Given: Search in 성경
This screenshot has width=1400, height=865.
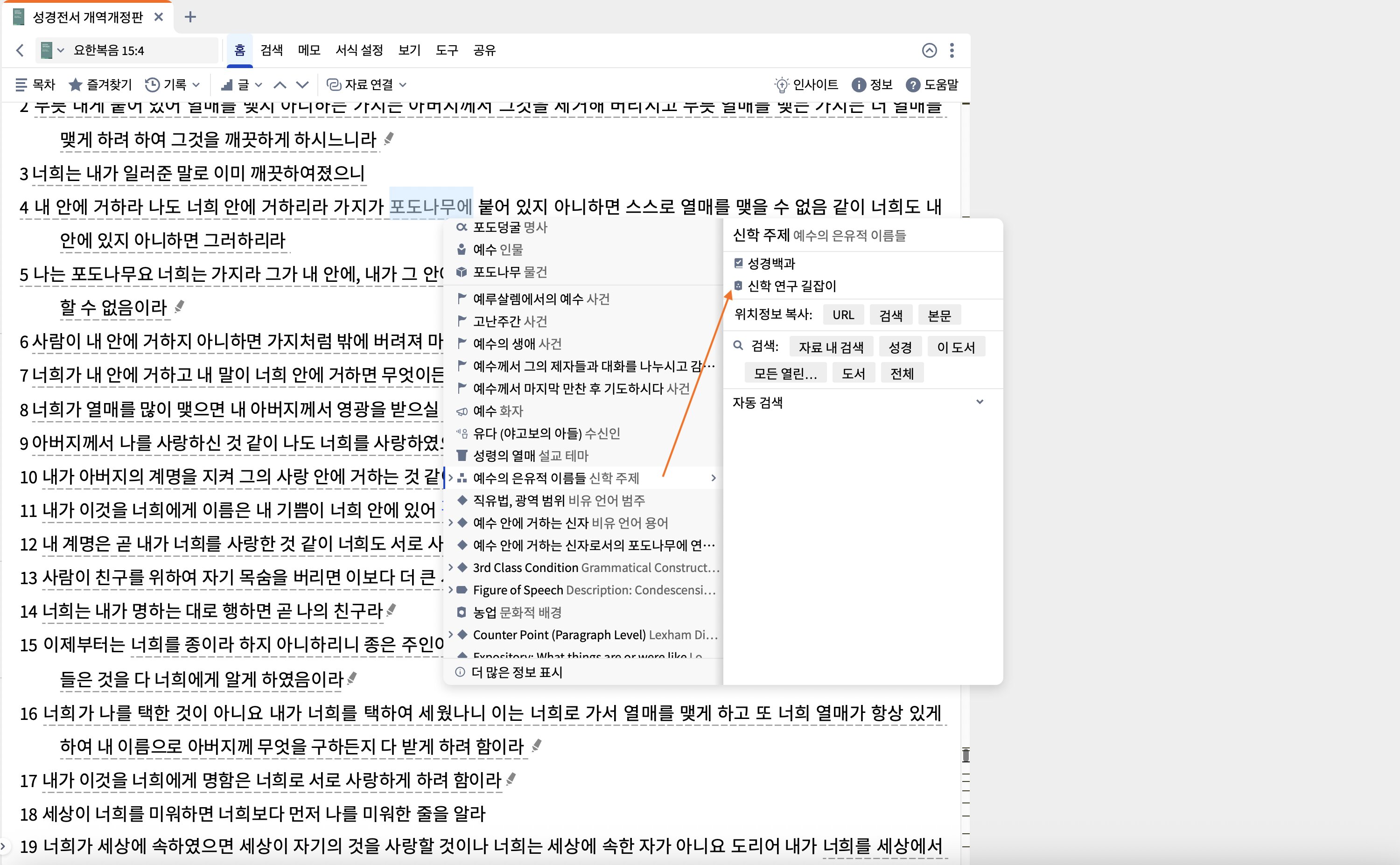Looking at the screenshot, I should [x=900, y=347].
